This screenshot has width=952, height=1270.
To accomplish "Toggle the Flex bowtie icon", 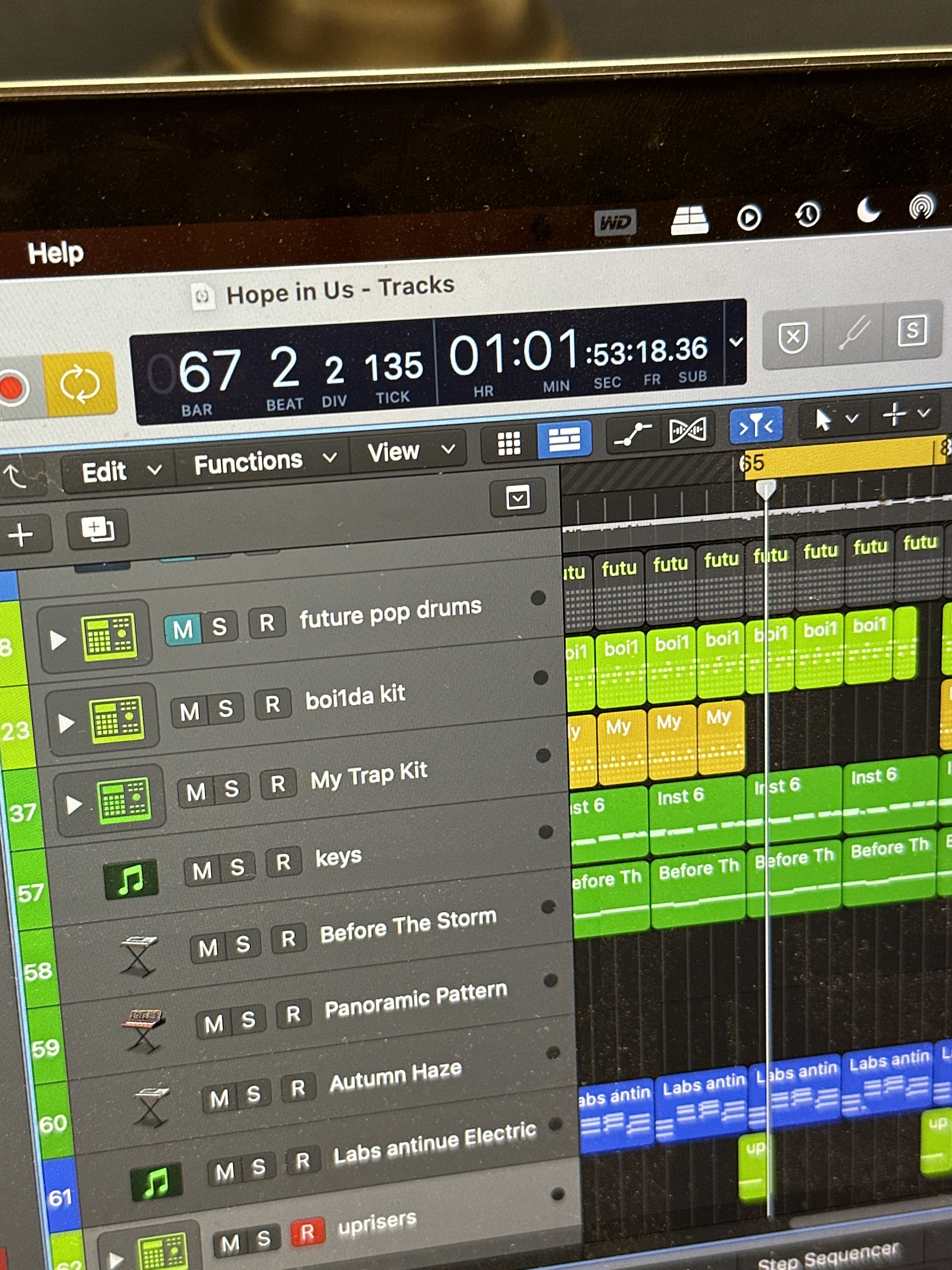I will point(688,429).
